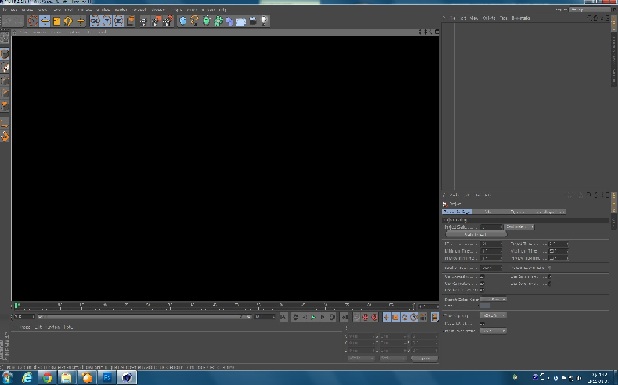
Task: Select the Live Selection tool
Action: [x=33, y=21]
